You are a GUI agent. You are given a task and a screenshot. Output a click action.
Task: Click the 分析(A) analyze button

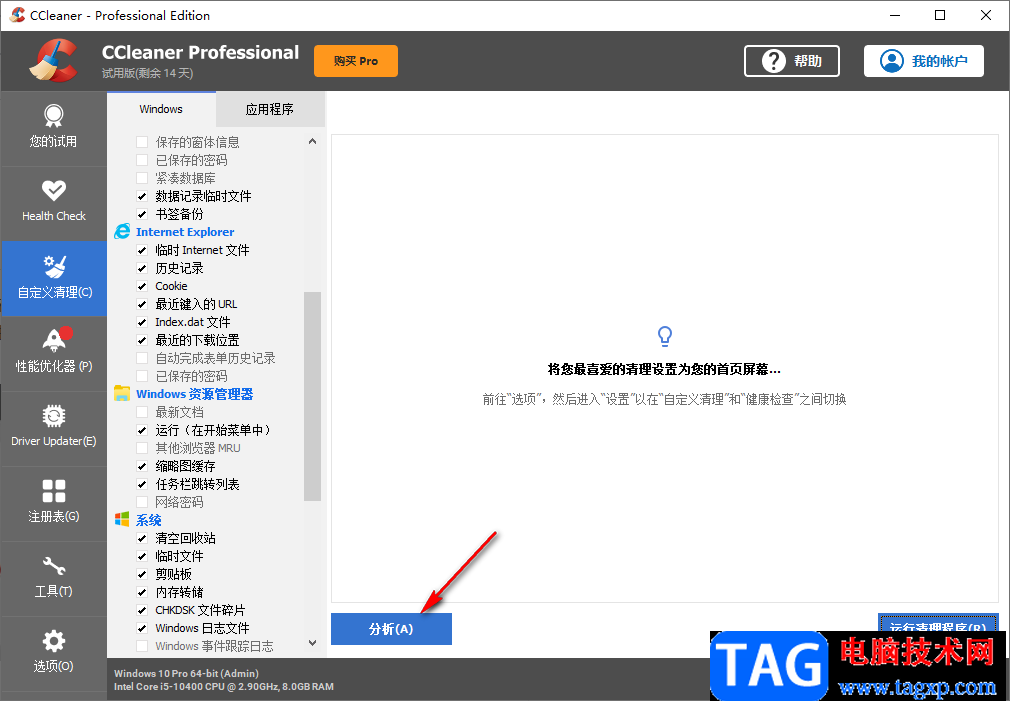391,629
